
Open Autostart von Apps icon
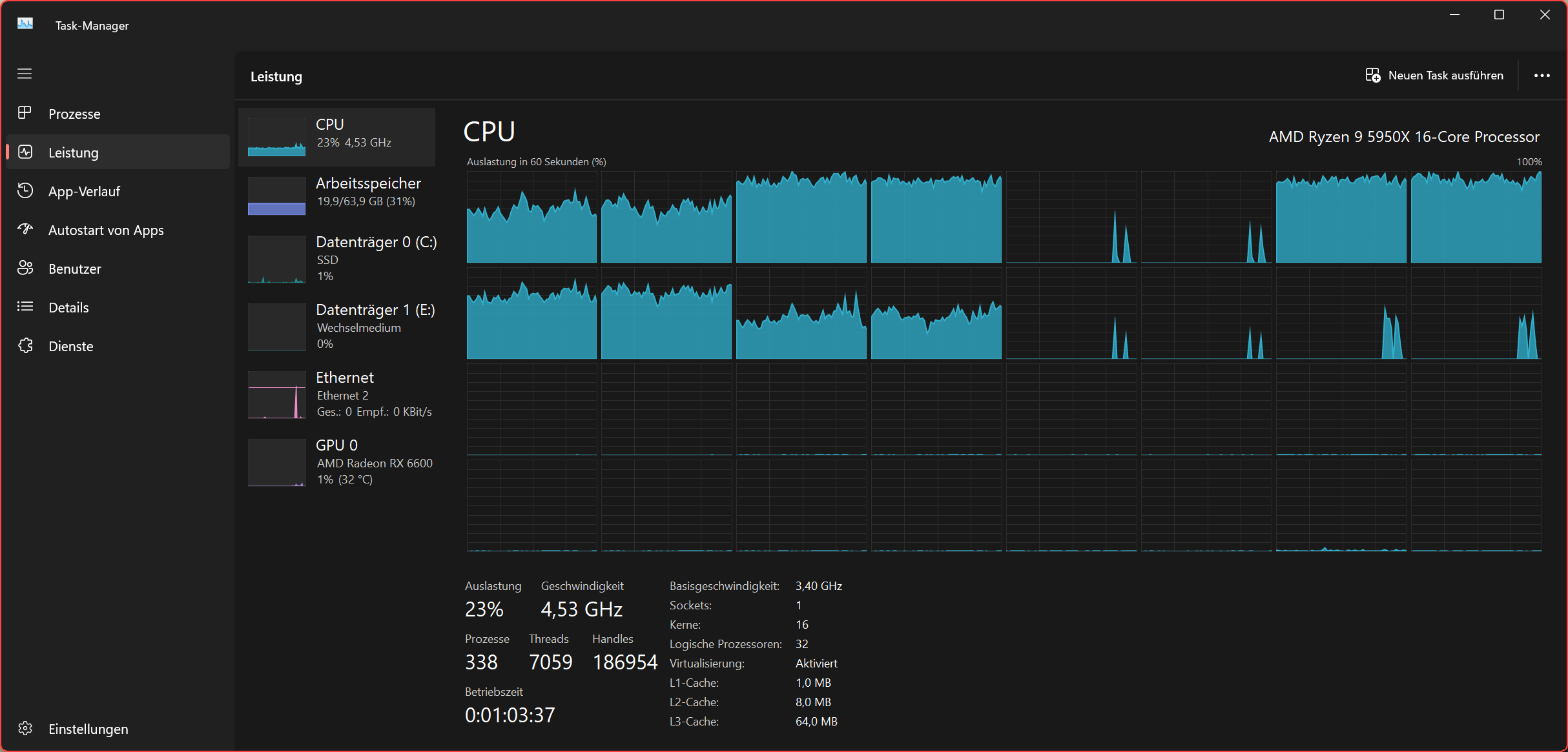[x=25, y=229]
